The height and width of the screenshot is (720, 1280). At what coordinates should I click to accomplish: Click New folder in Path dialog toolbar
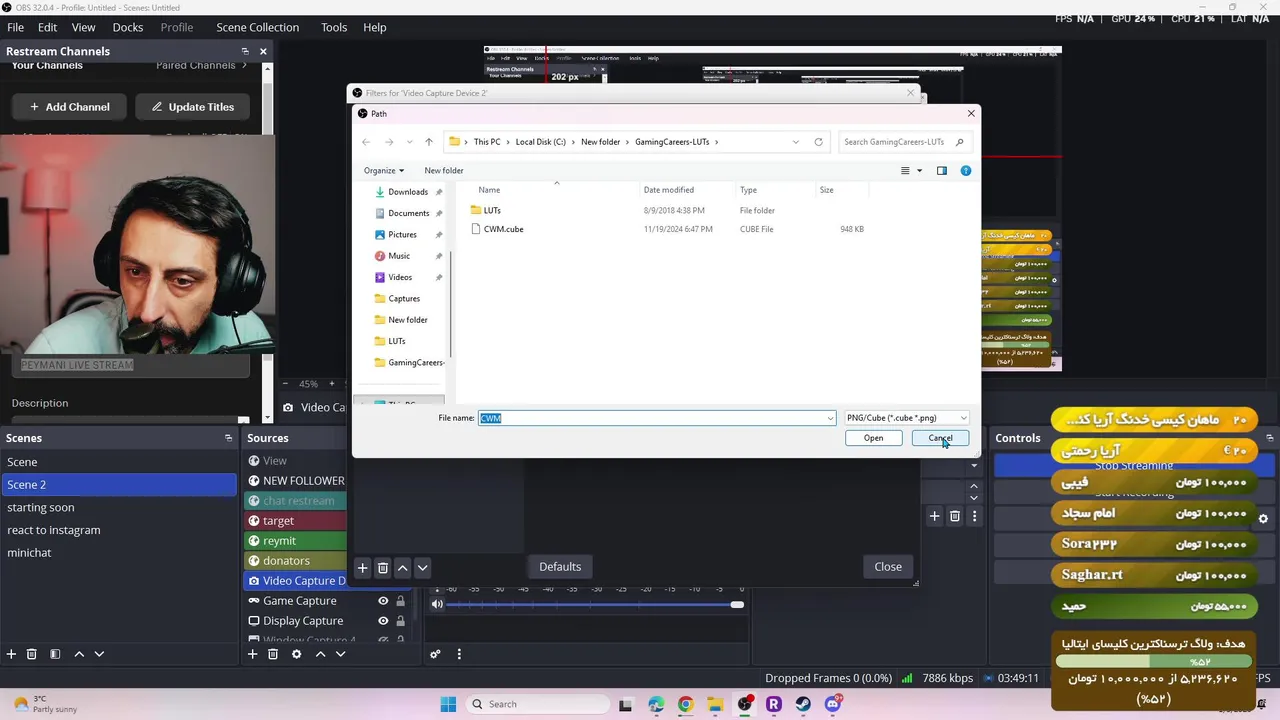[444, 171]
